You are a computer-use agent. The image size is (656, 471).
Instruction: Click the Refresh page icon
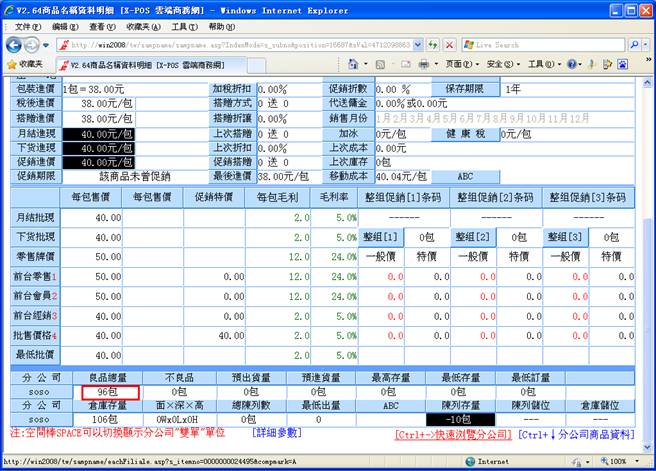pos(435,45)
